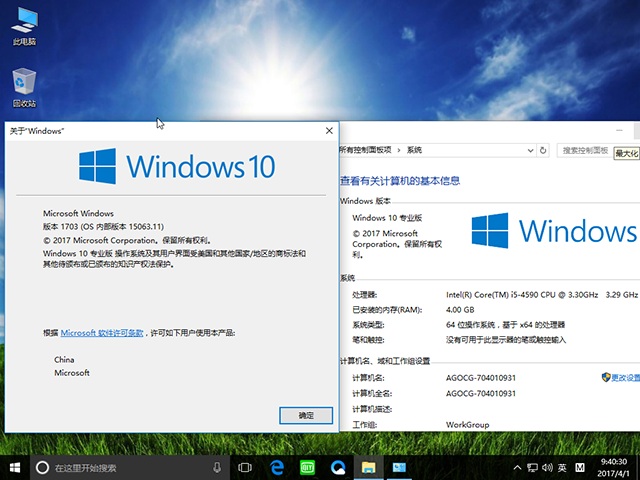Open the This PC desktop icon
This screenshot has height=480, width=640.
pos(24,27)
